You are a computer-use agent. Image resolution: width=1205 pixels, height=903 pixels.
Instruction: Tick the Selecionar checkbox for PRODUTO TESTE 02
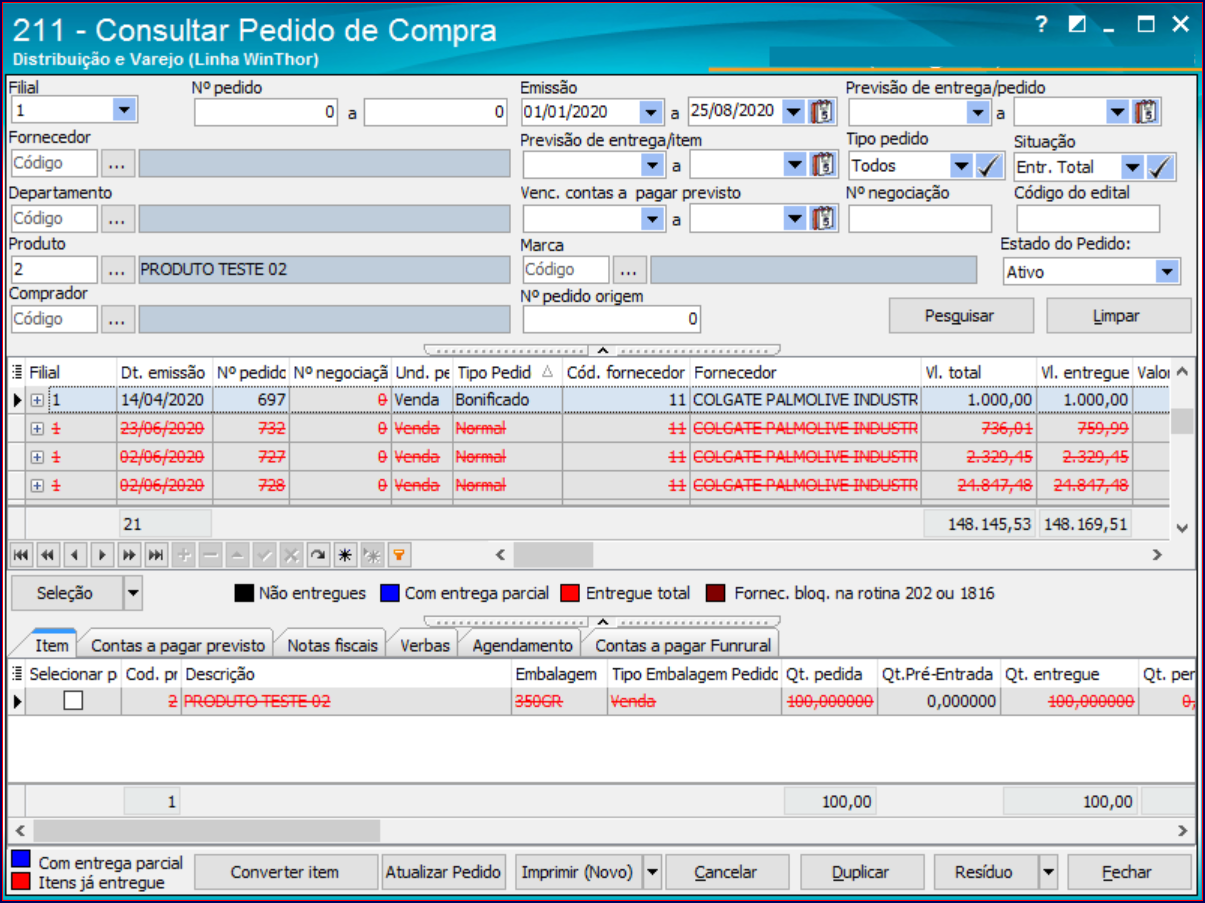73,701
